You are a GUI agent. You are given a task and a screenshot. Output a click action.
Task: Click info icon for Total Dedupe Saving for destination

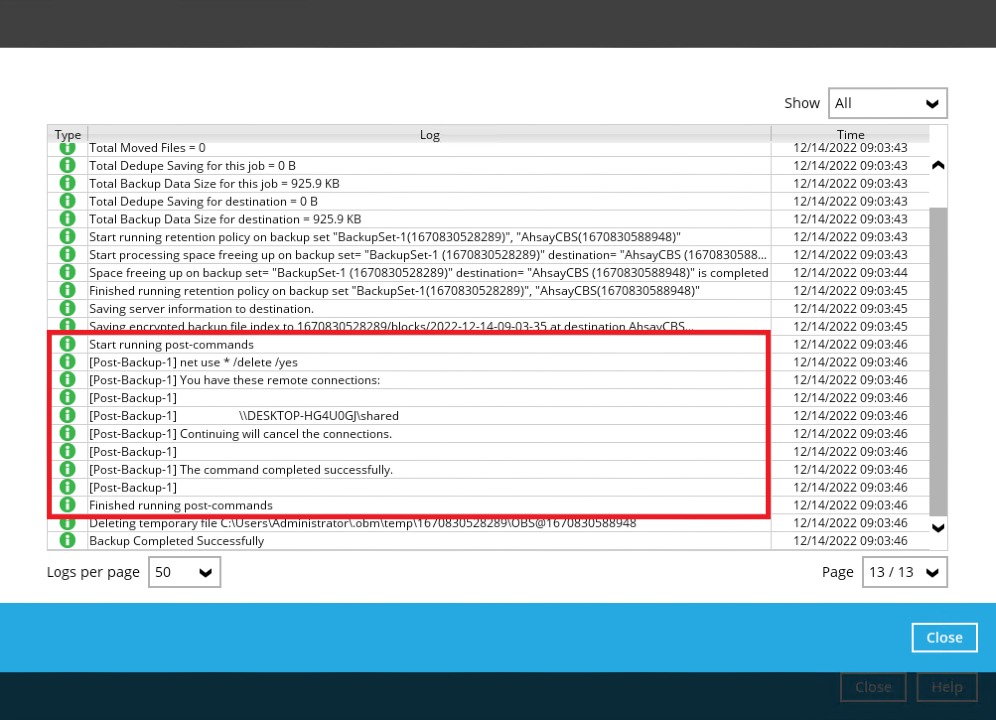point(68,201)
